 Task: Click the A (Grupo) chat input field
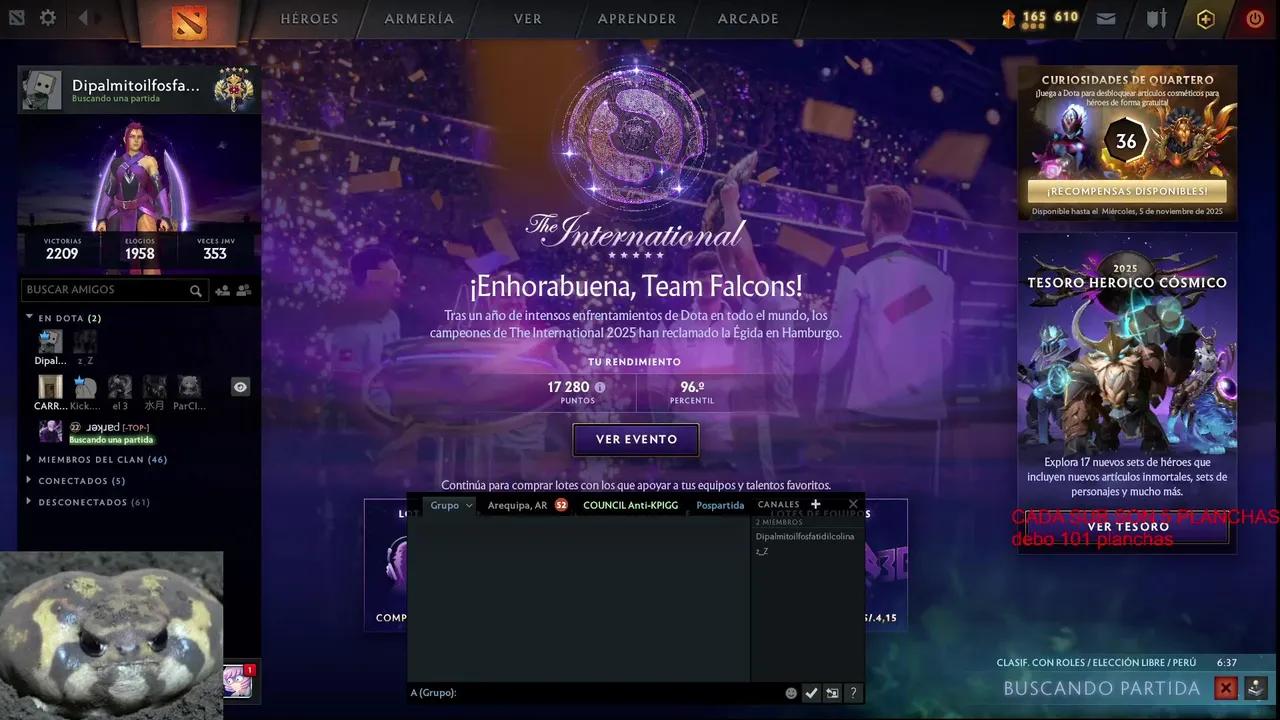pyautogui.click(x=596, y=693)
